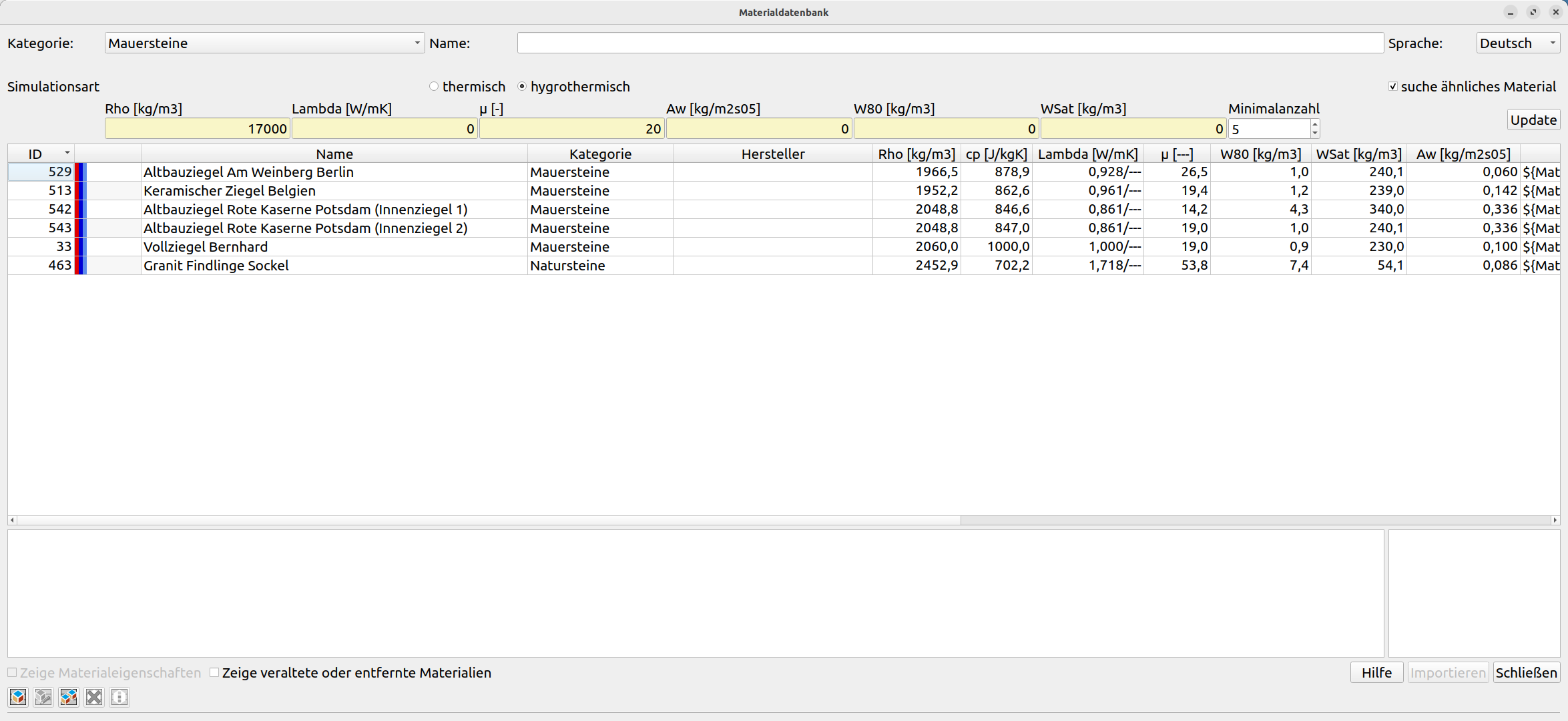Sort by cp [J/kgK] column header
Viewport: 1568px width, 721px height.
(997, 154)
